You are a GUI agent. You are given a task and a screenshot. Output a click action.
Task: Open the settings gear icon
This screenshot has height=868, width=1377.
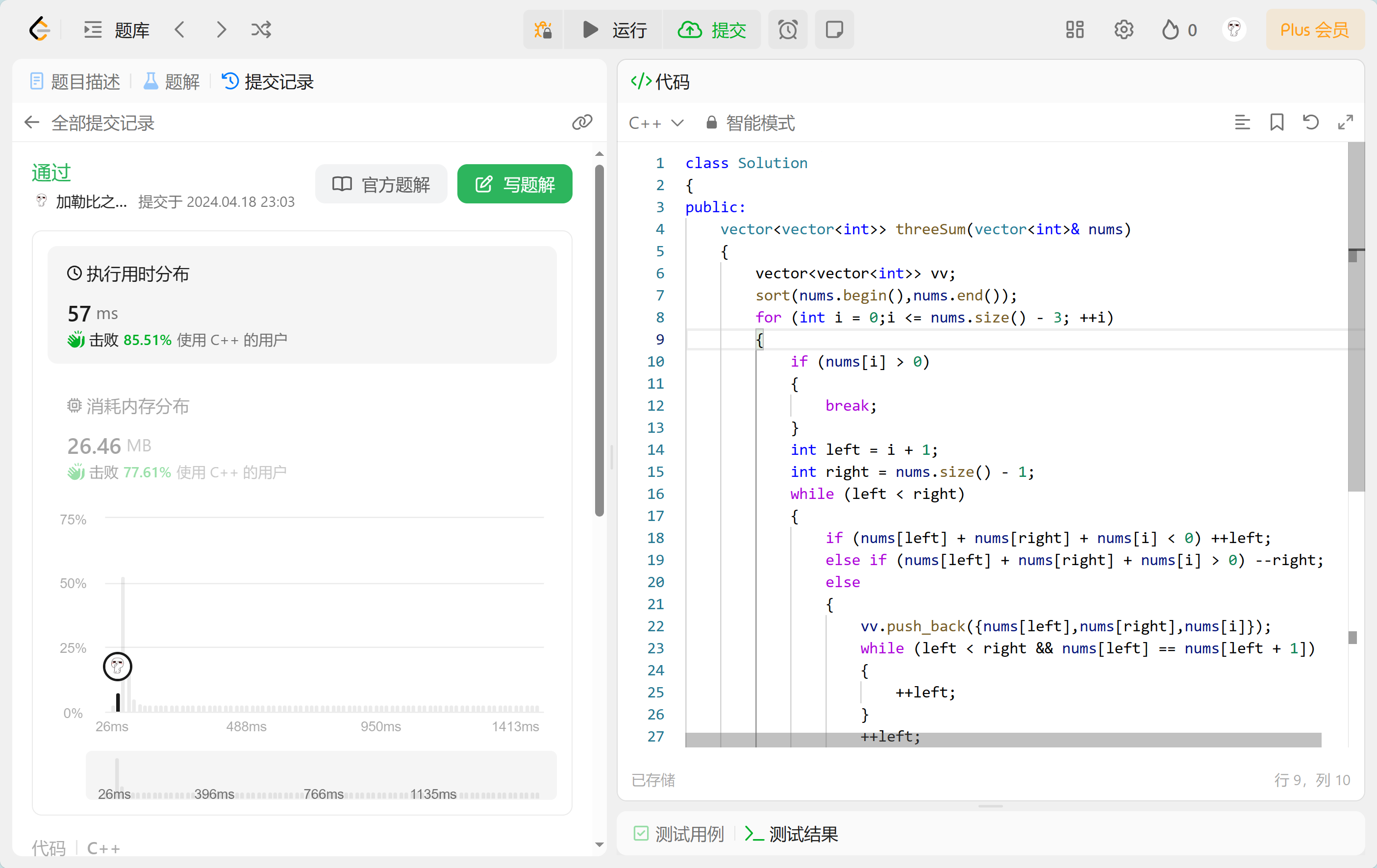1123,30
